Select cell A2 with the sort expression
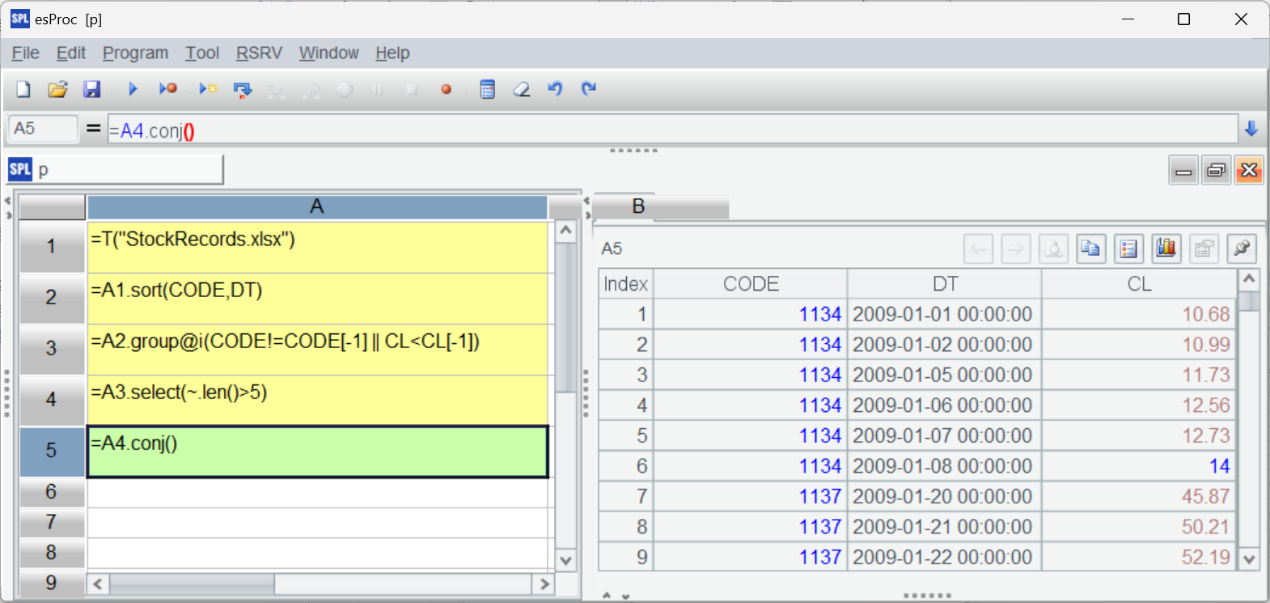The width and height of the screenshot is (1270, 603). [x=317, y=298]
